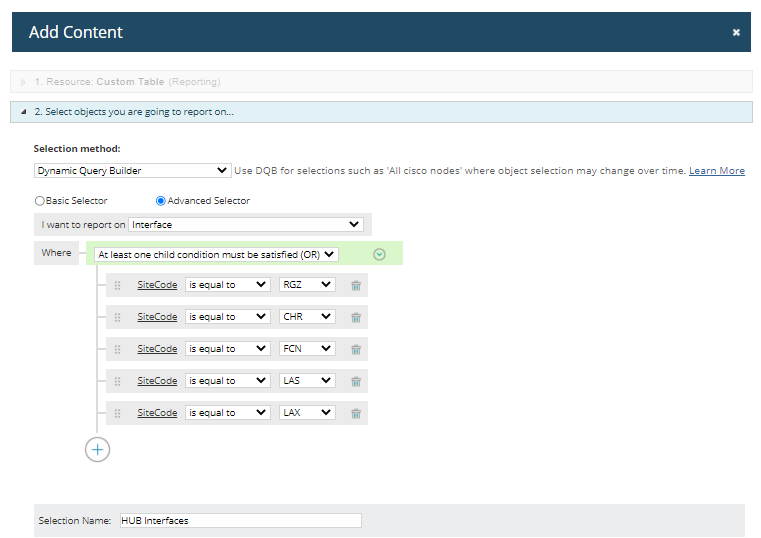Open the 'is equal to' operator for CHR row

click(x=228, y=317)
